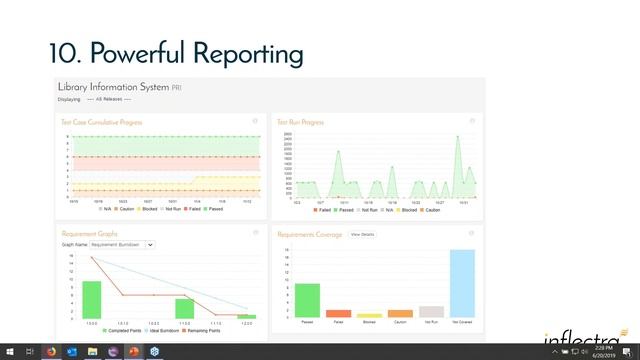Open the All Releases displaying selector

pos(109,99)
